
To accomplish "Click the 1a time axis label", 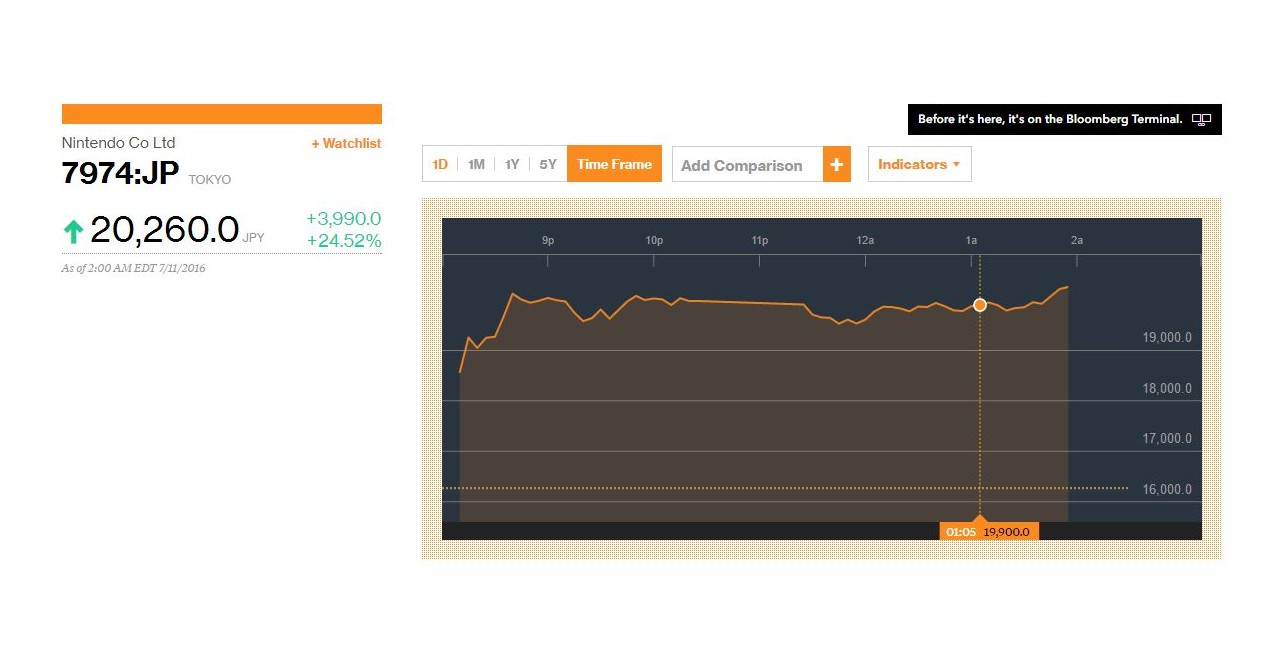I will [971, 241].
